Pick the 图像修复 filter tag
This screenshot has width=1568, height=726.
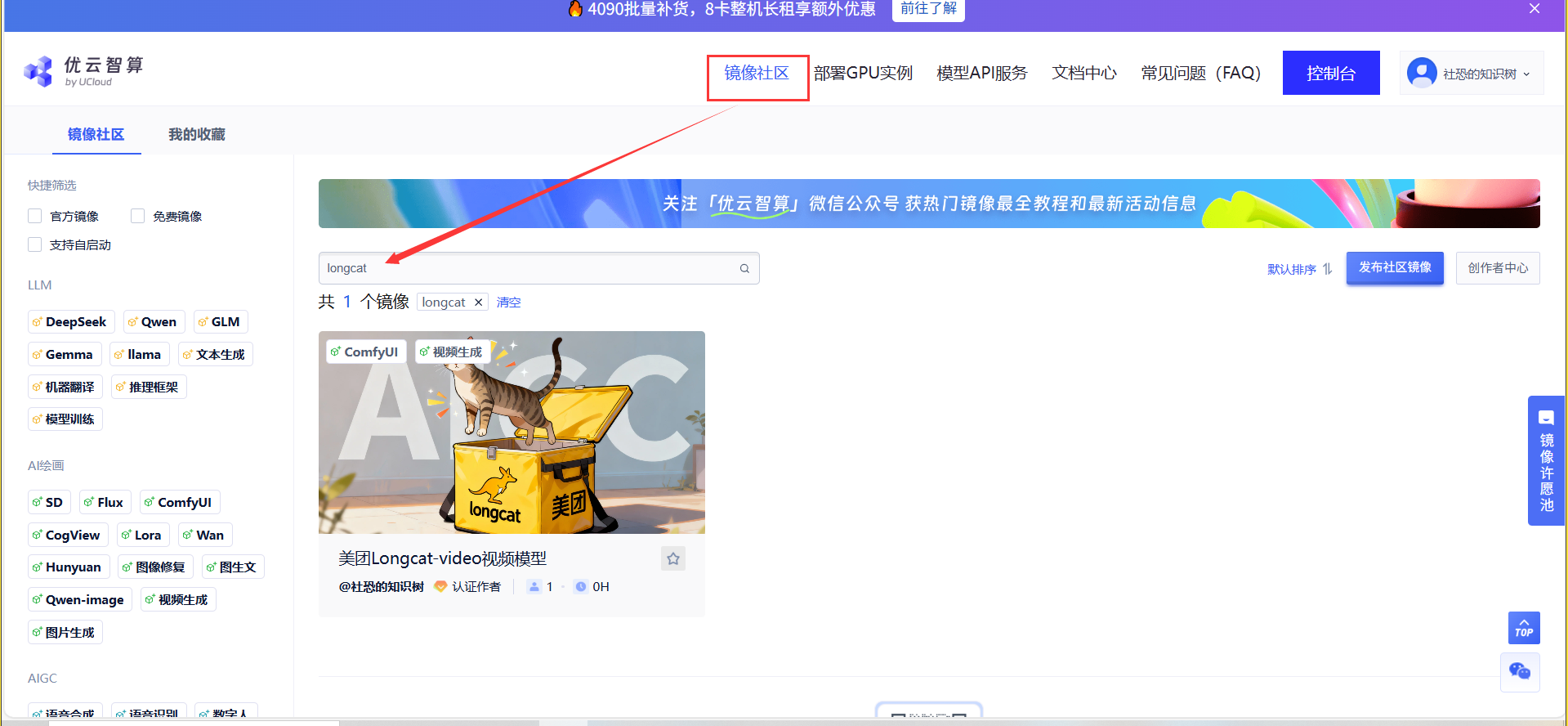155,567
